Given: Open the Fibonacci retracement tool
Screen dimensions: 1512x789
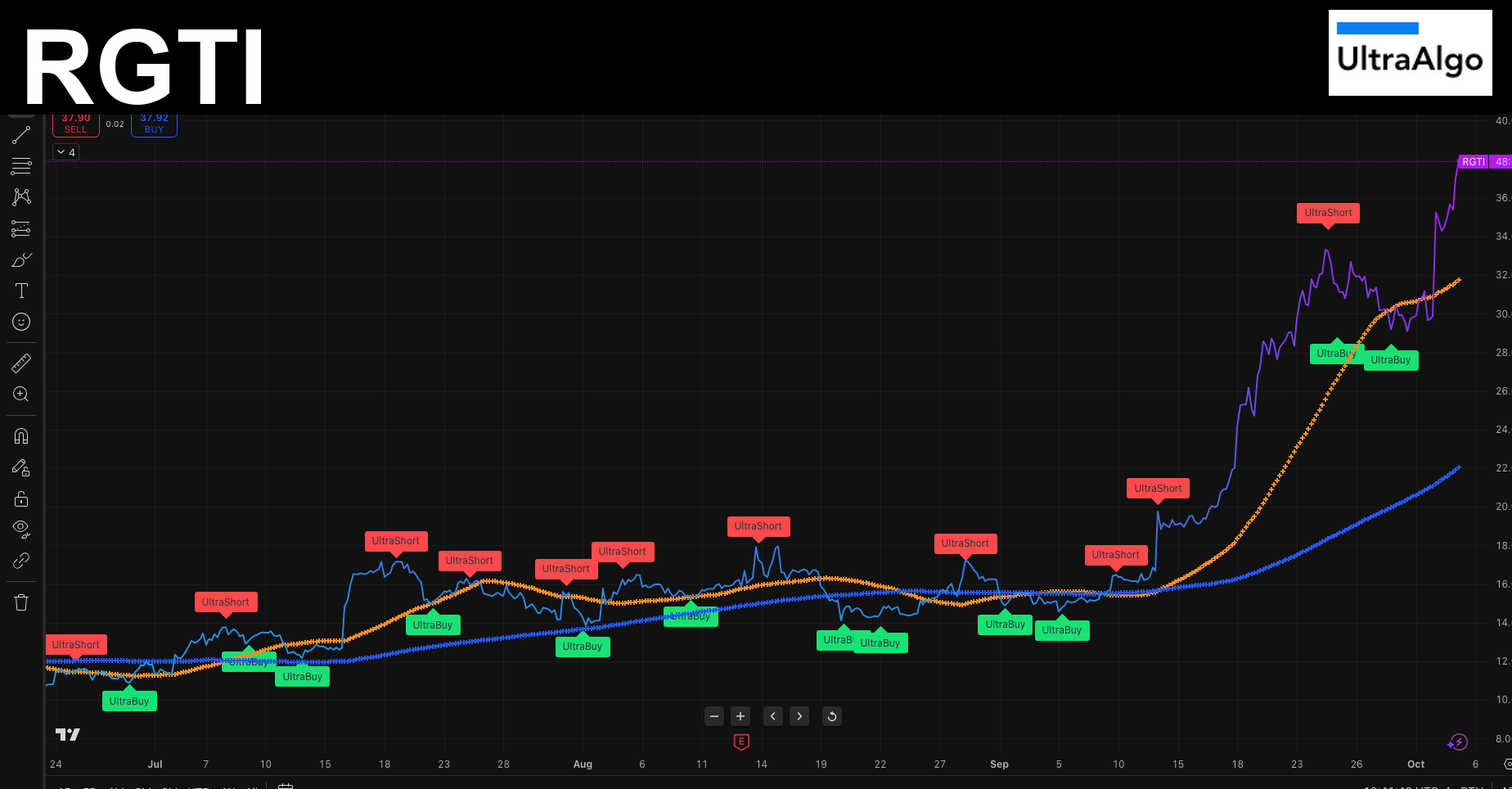Looking at the screenshot, I should pos(21,166).
